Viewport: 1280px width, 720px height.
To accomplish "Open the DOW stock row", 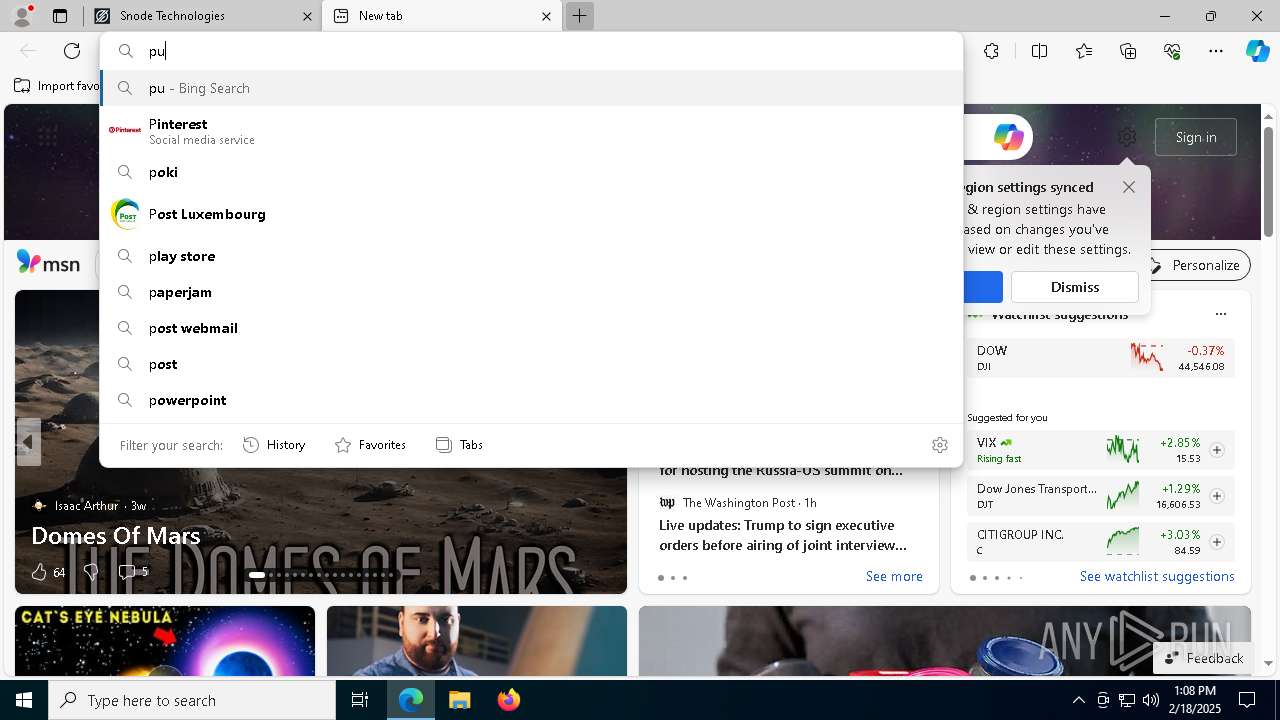I will coord(1100,358).
